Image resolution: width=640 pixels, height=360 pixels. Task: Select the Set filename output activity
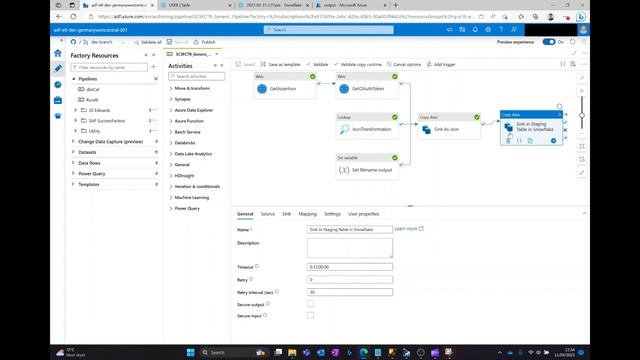(x=367, y=166)
